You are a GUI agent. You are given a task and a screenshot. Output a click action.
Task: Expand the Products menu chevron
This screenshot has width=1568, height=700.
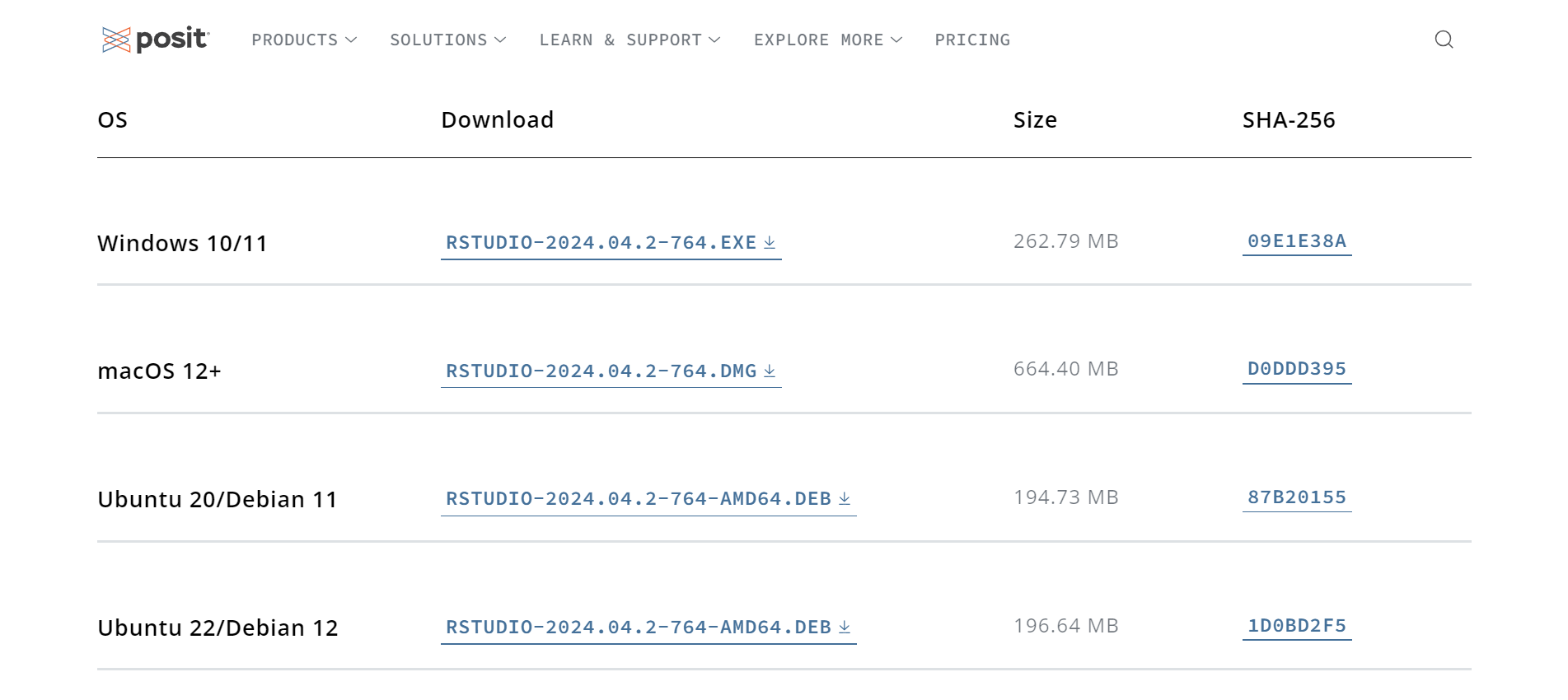(351, 40)
